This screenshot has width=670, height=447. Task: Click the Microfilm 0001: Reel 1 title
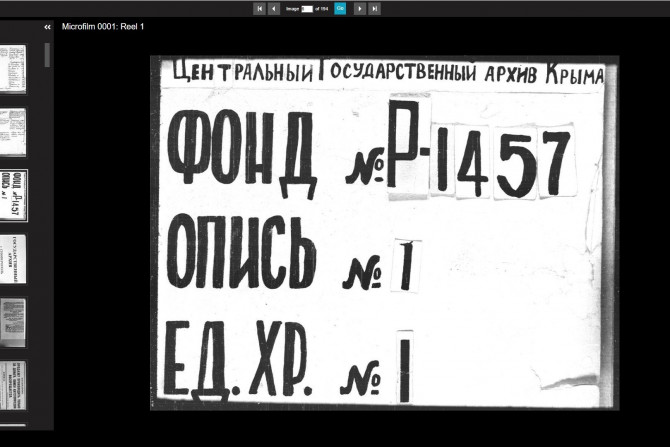pos(103,27)
